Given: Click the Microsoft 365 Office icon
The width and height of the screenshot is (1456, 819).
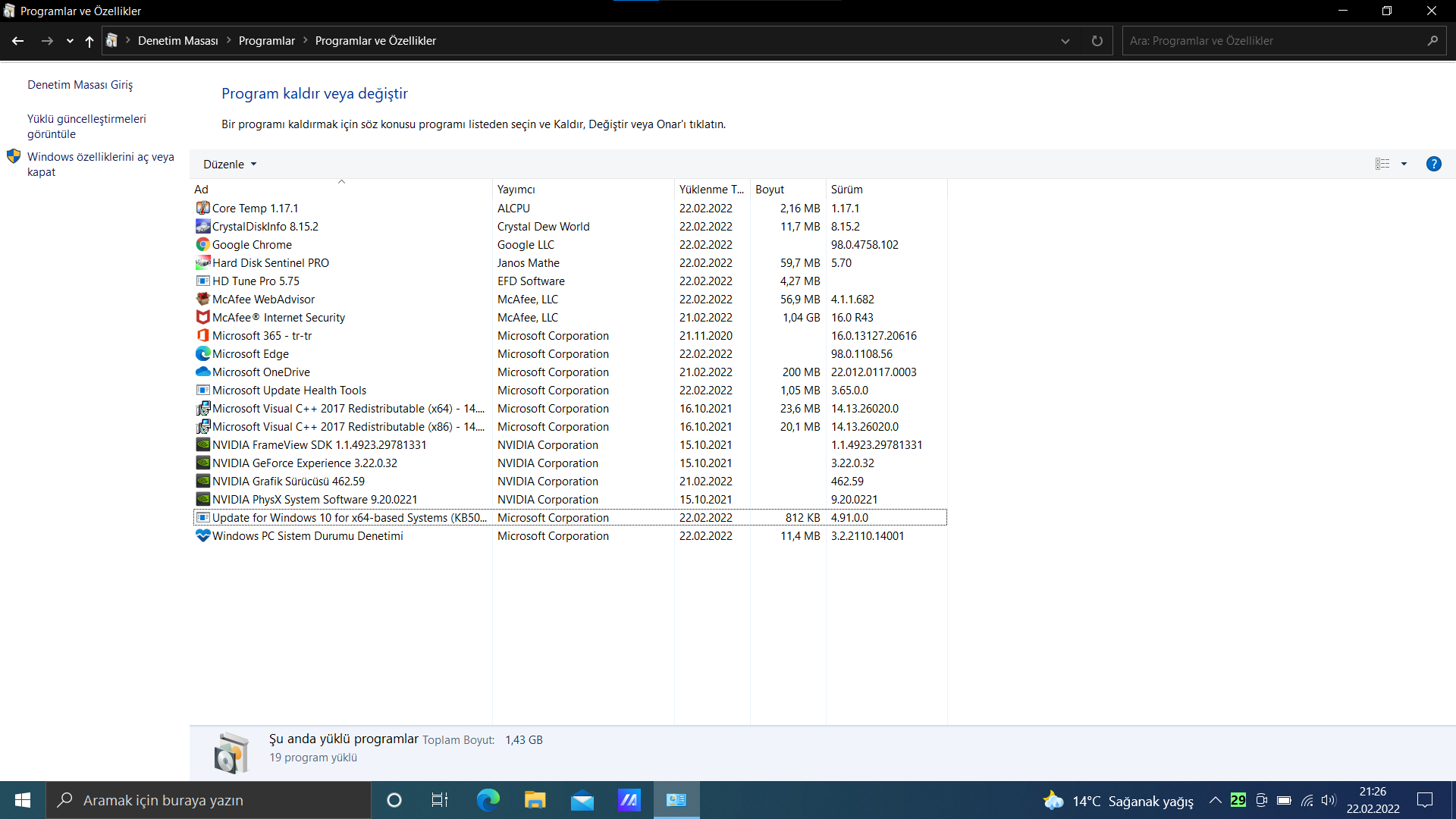Looking at the screenshot, I should [x=202, y=335].
